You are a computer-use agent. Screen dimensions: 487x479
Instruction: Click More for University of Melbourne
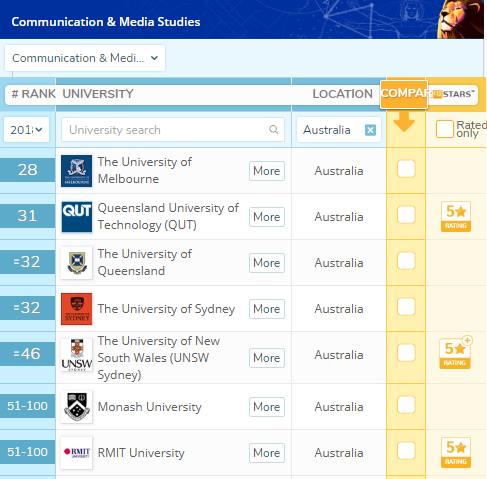[x=267, y=171]
